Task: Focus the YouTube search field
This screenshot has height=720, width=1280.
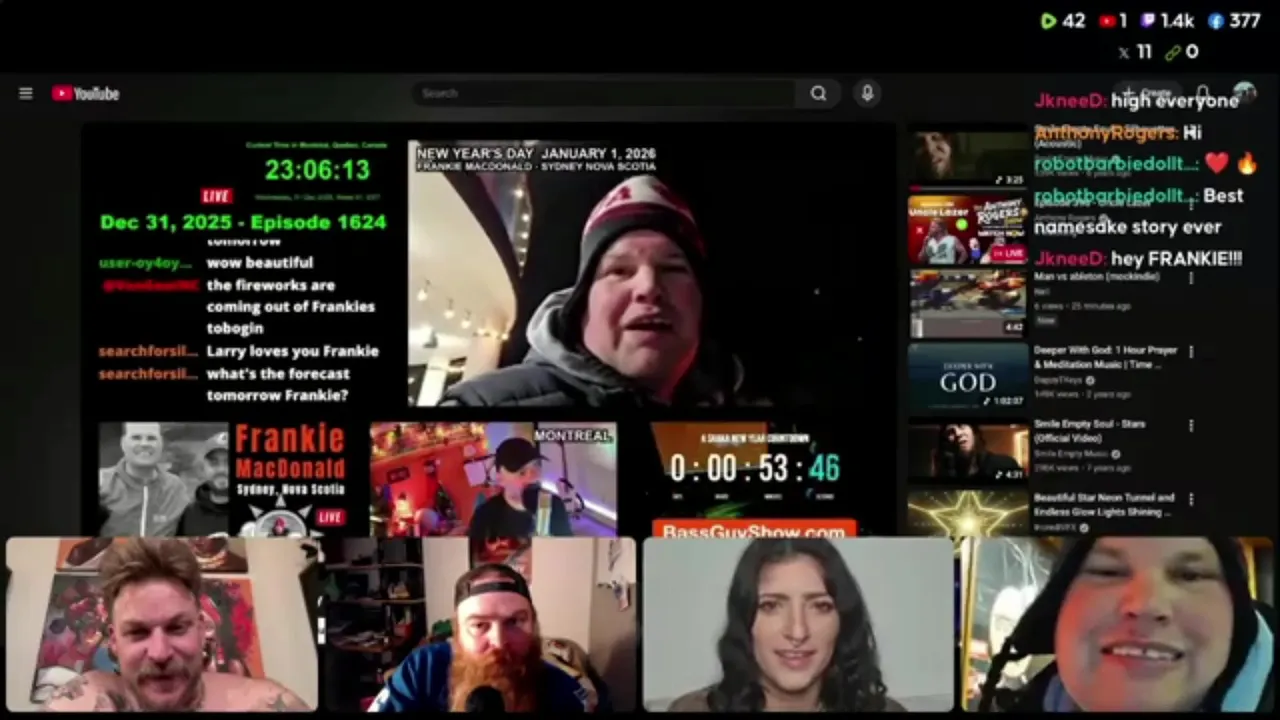Action: (x=605, y=93)
